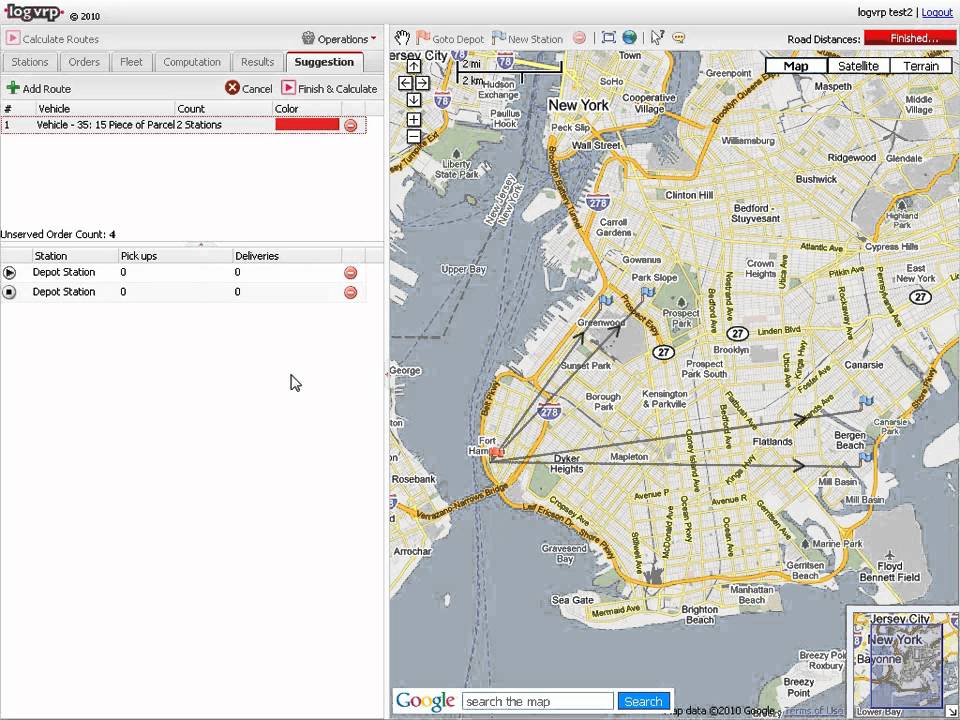
Task: Select the hand pan tool
Action: click(x=402, y=38)
